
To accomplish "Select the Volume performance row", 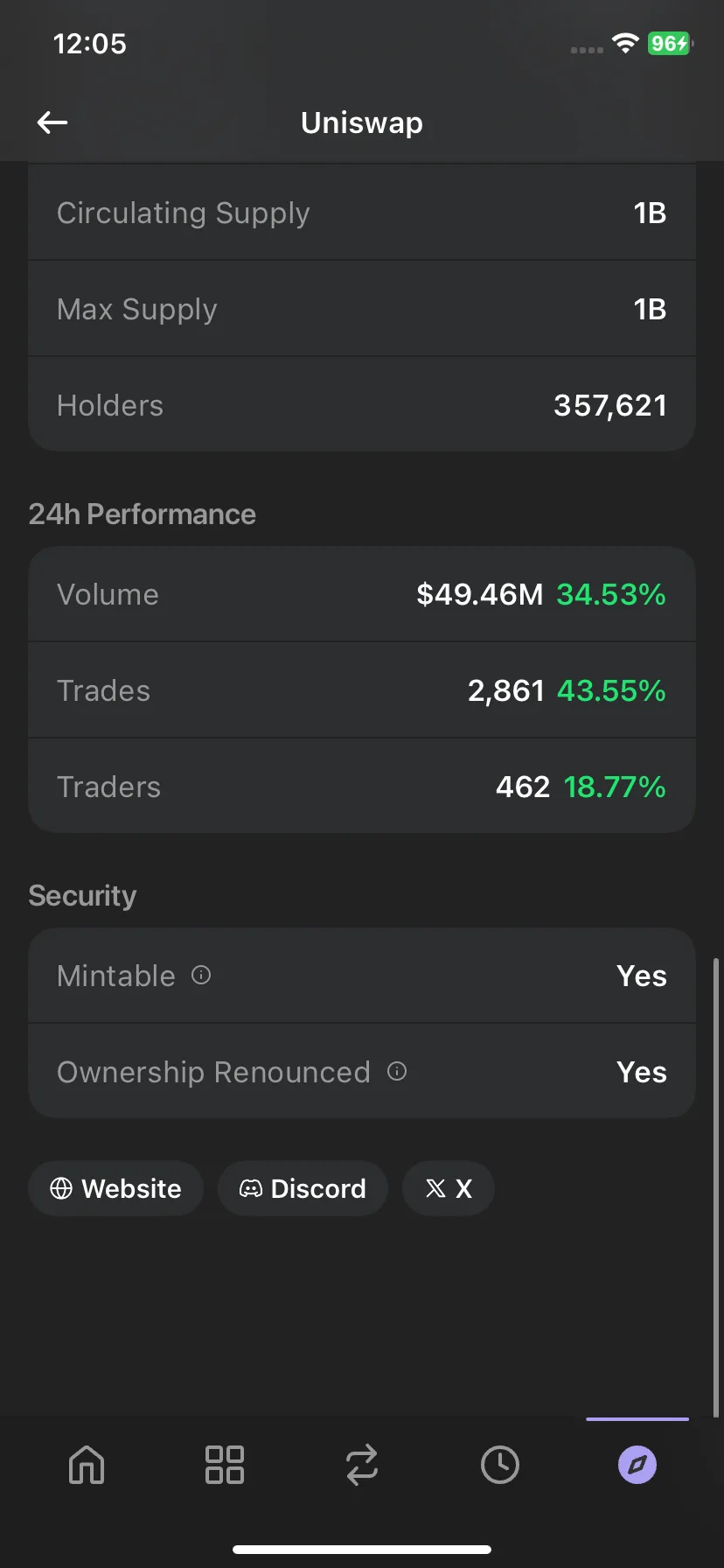I will 362,594.
